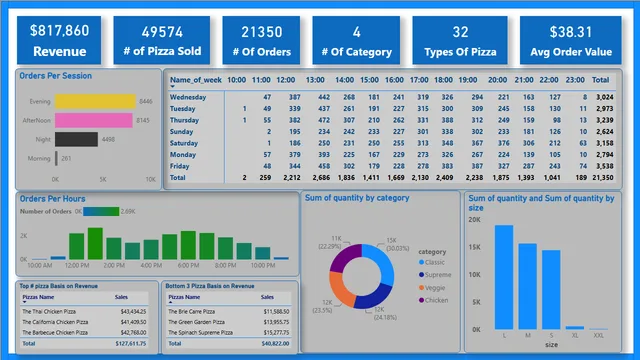
Task: Click Sum of quantity by category title
Action: 357,198
